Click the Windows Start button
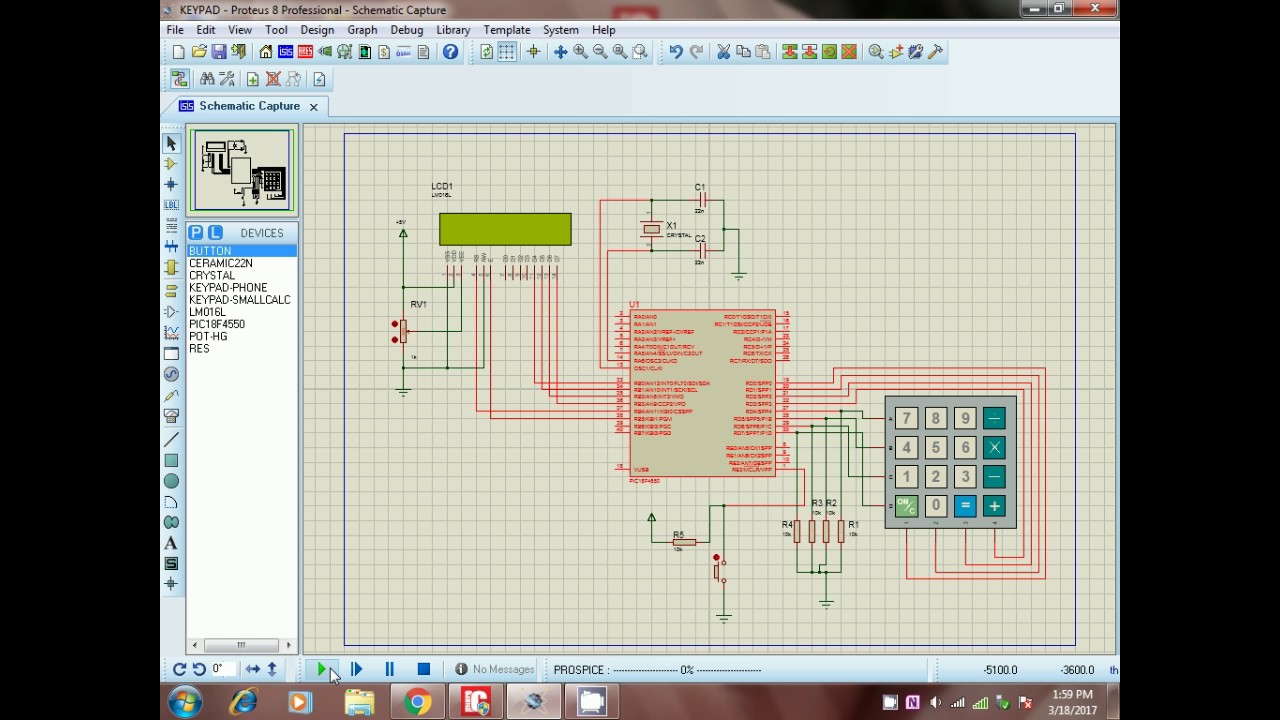 pos(185,702)
